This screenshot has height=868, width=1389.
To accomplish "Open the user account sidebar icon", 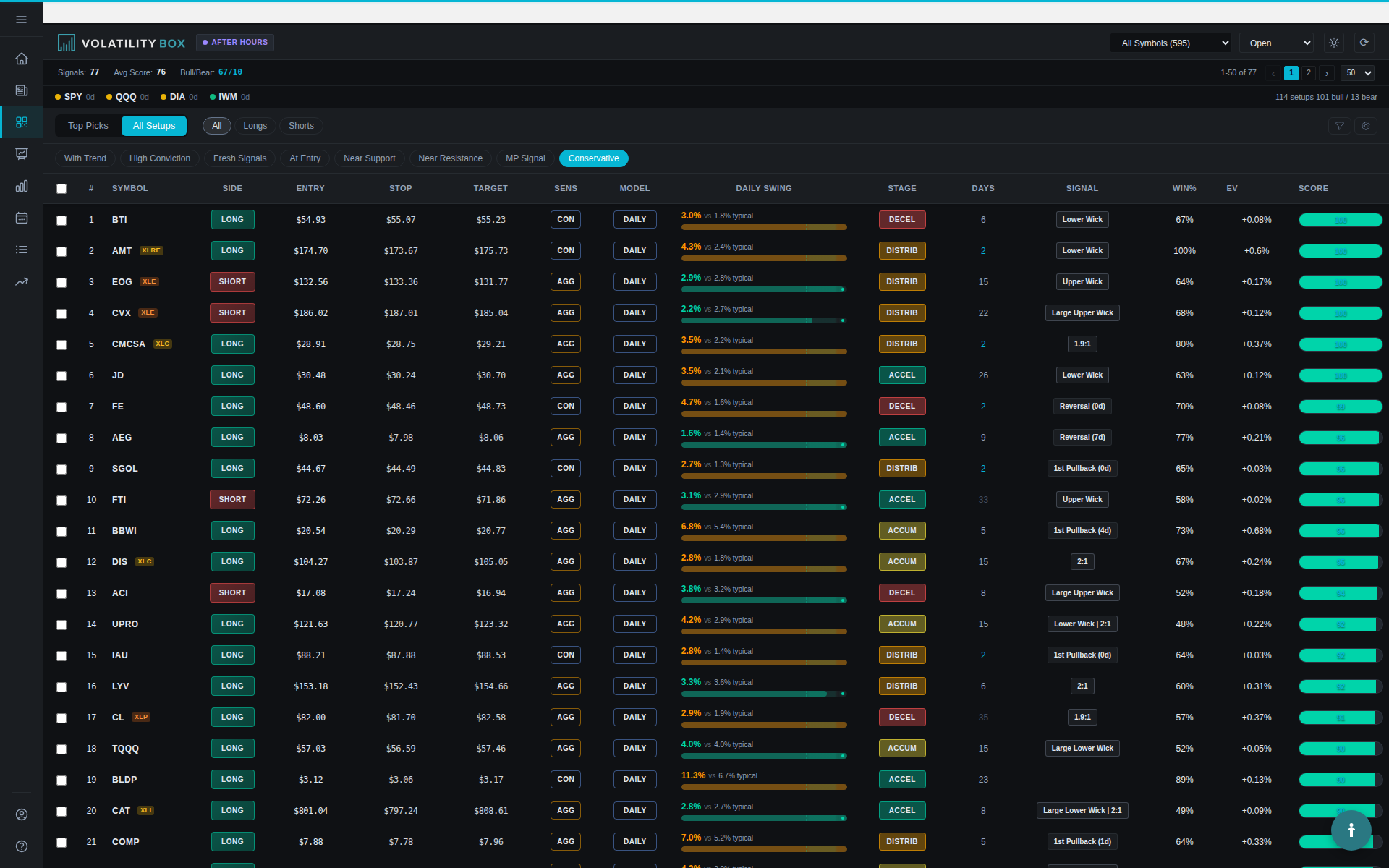I will pyautogui.click(x=22, y=814).
